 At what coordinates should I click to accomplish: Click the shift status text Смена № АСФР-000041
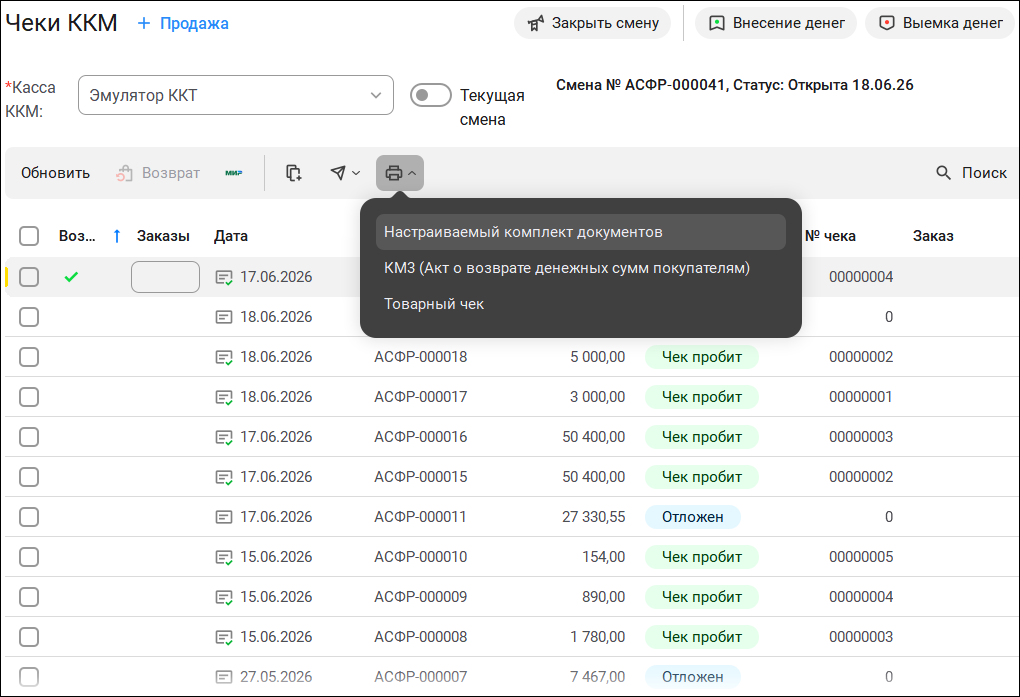pos(734,85)
